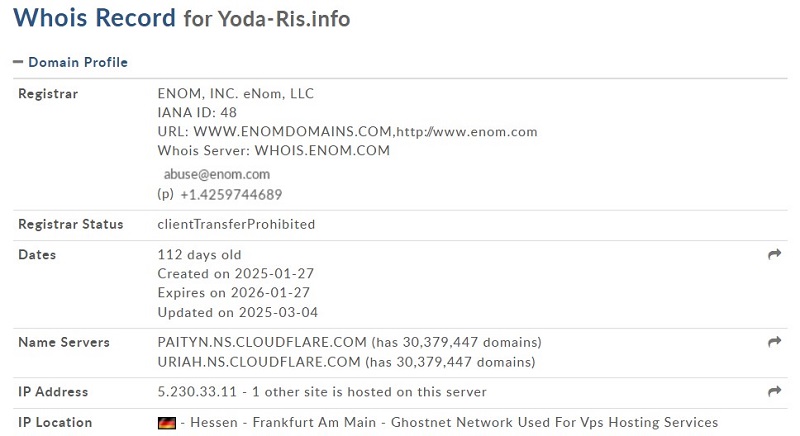Click the Whois Server WHOIS.ENOM.COM text
Image resolution: width=800 pixels, height=436 pixels.
tap(274, 150)
